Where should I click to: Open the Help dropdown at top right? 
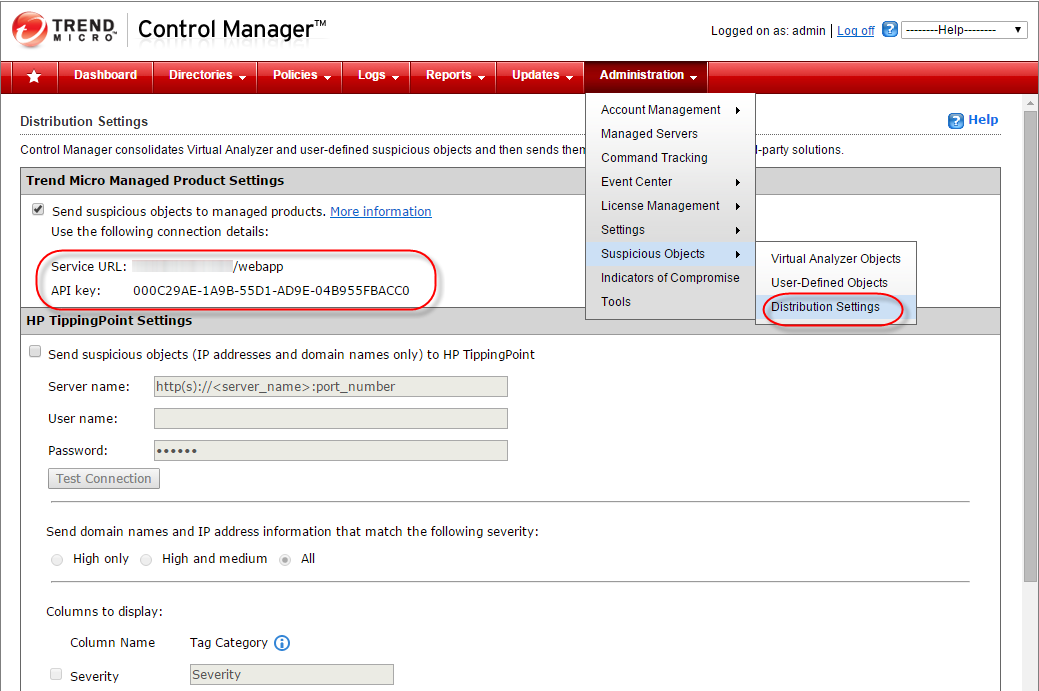[x=964, y=30]
